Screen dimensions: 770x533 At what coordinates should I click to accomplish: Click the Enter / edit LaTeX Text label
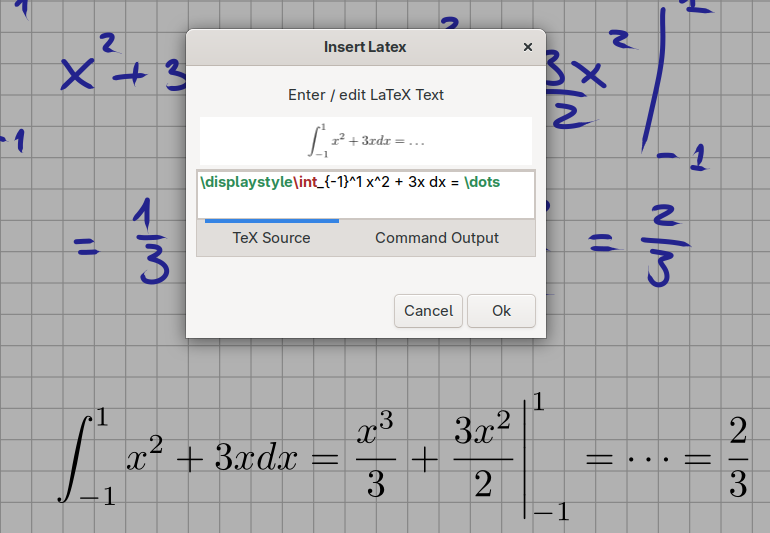click(x=366, y=95)
